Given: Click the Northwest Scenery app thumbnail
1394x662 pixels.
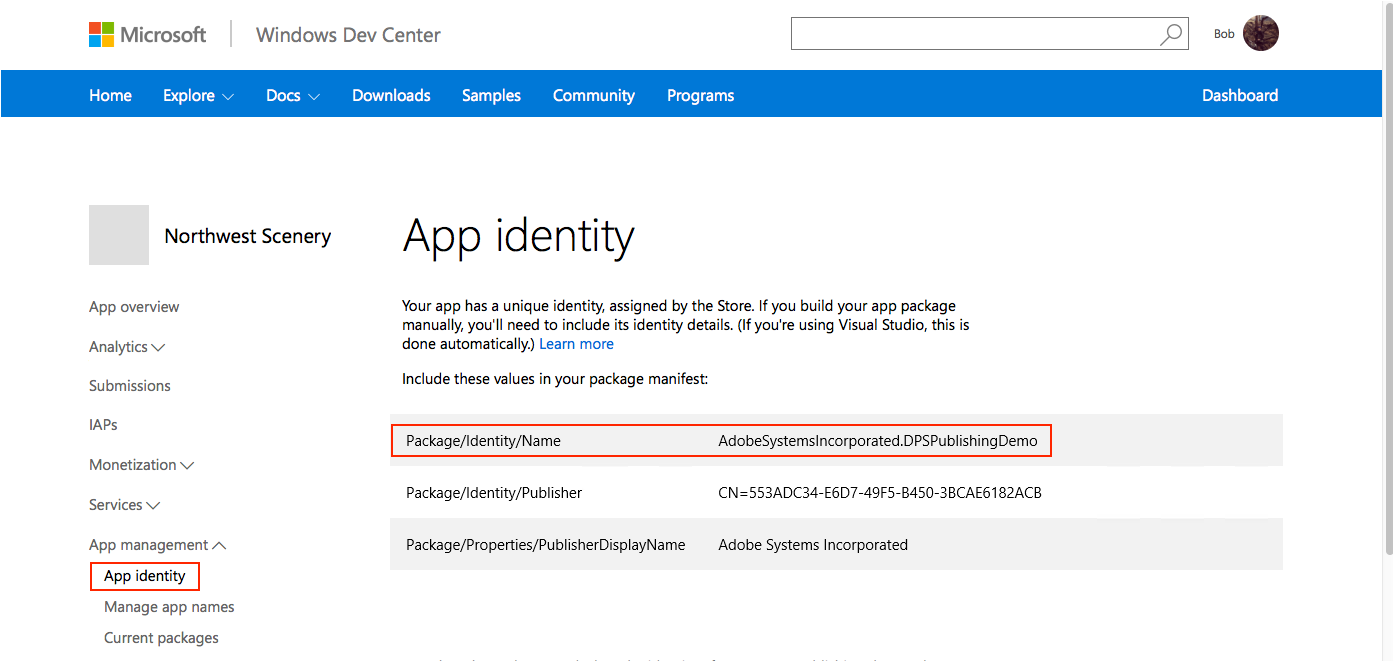Looking at the screenshot, I should [119, 235].
